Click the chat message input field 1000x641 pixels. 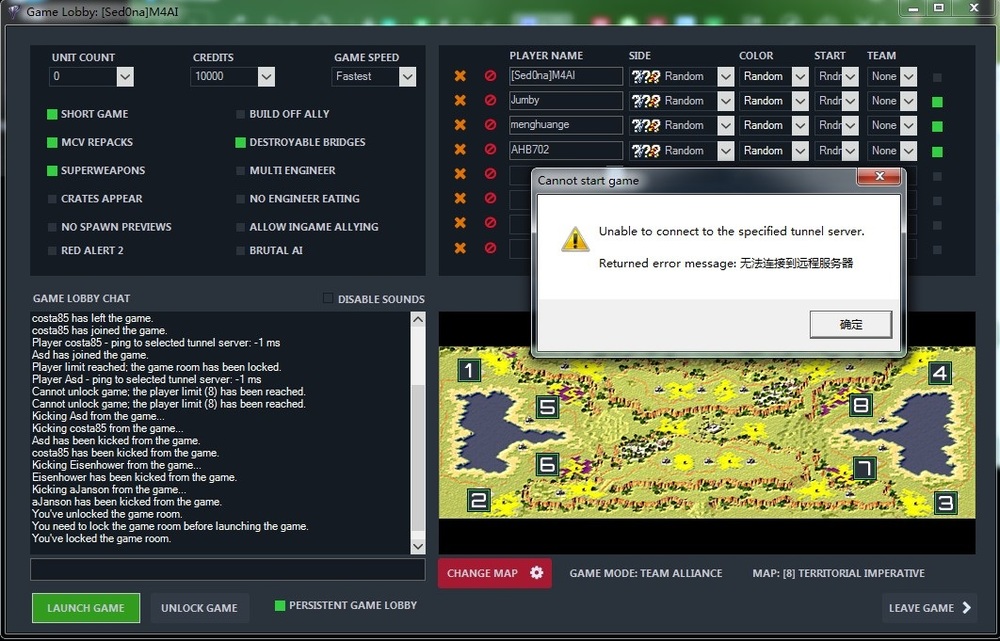[x=227, y=569]
